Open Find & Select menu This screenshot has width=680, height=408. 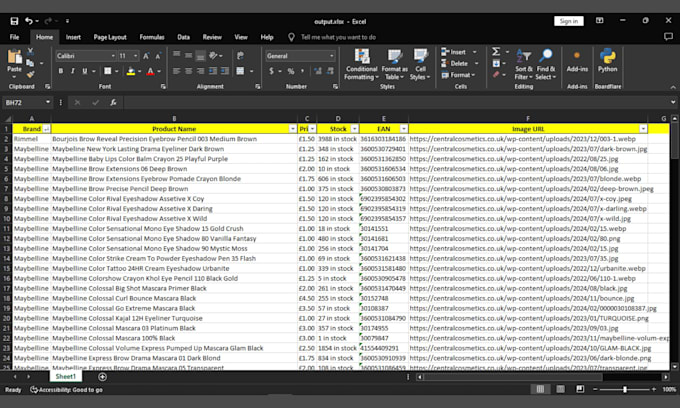click(x=546, y=64)
